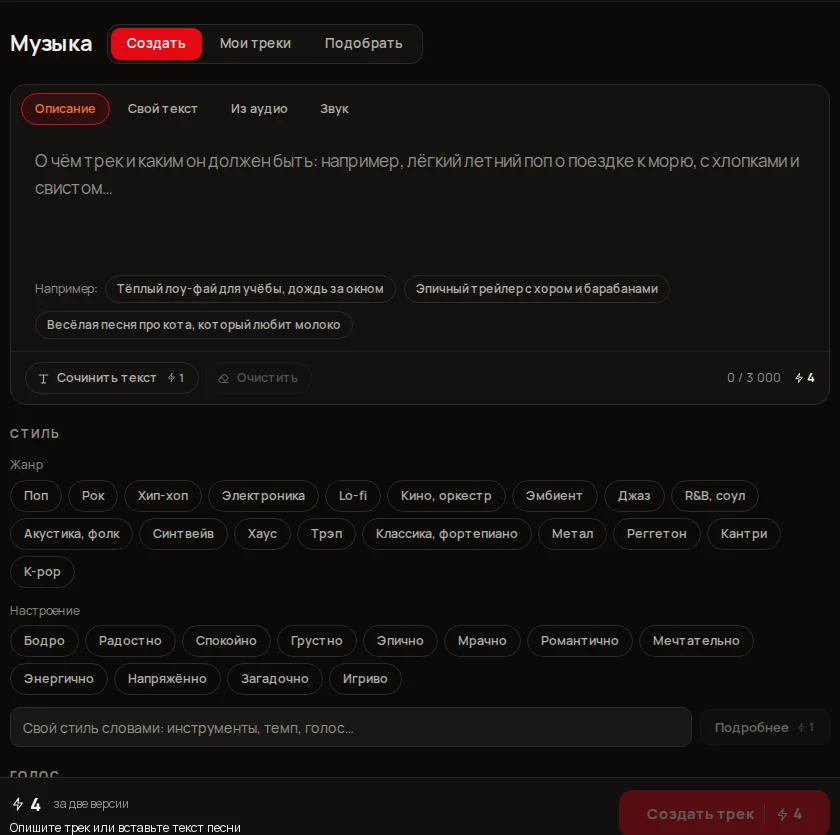
Task: Select the Хип-хоп genre
Action: point(163,496)
